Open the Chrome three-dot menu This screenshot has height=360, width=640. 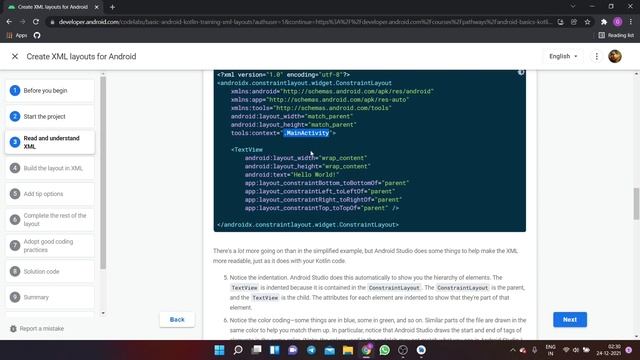click(630, 22)
